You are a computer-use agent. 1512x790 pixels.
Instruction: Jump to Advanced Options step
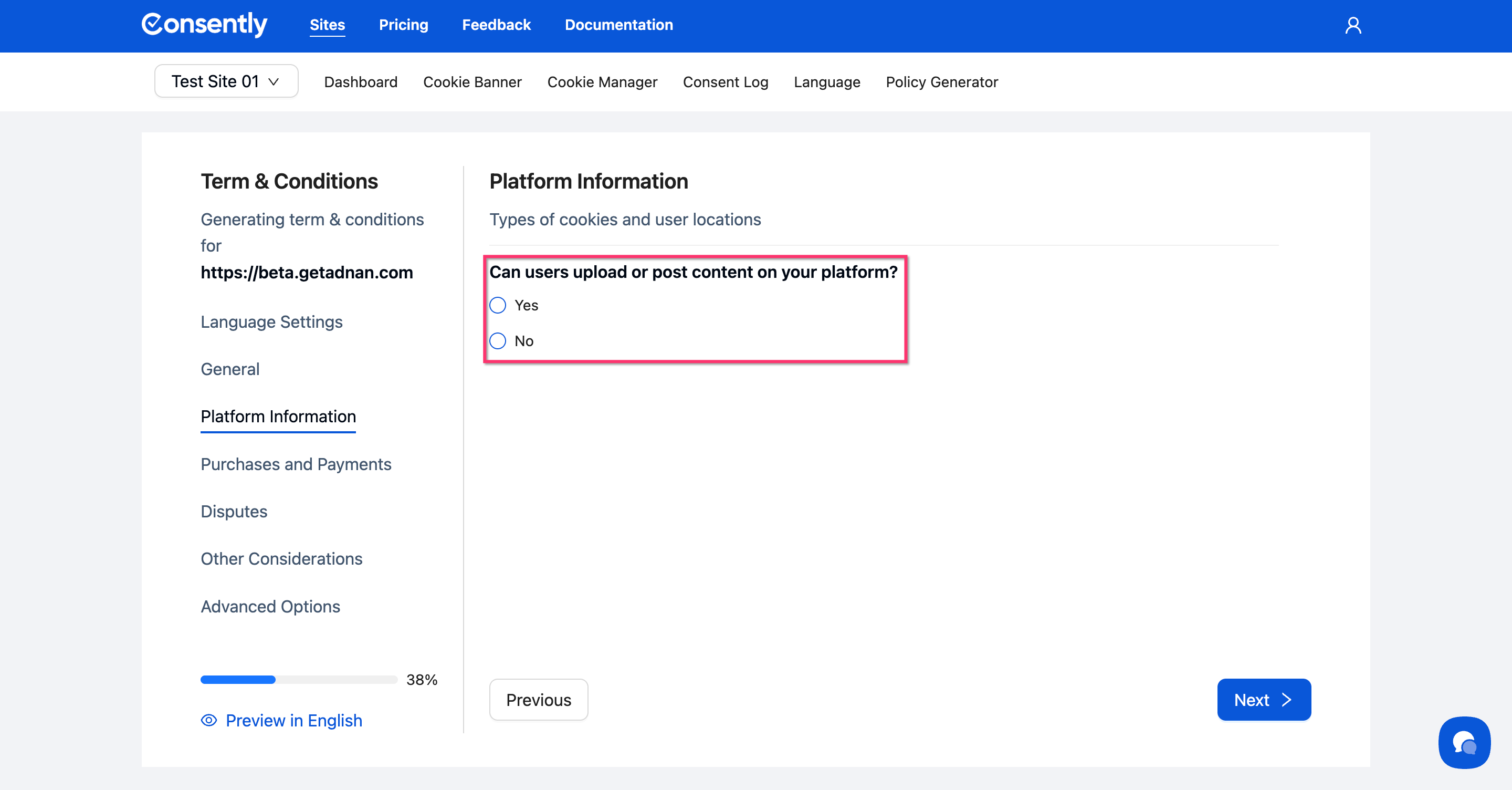[270, 606]
